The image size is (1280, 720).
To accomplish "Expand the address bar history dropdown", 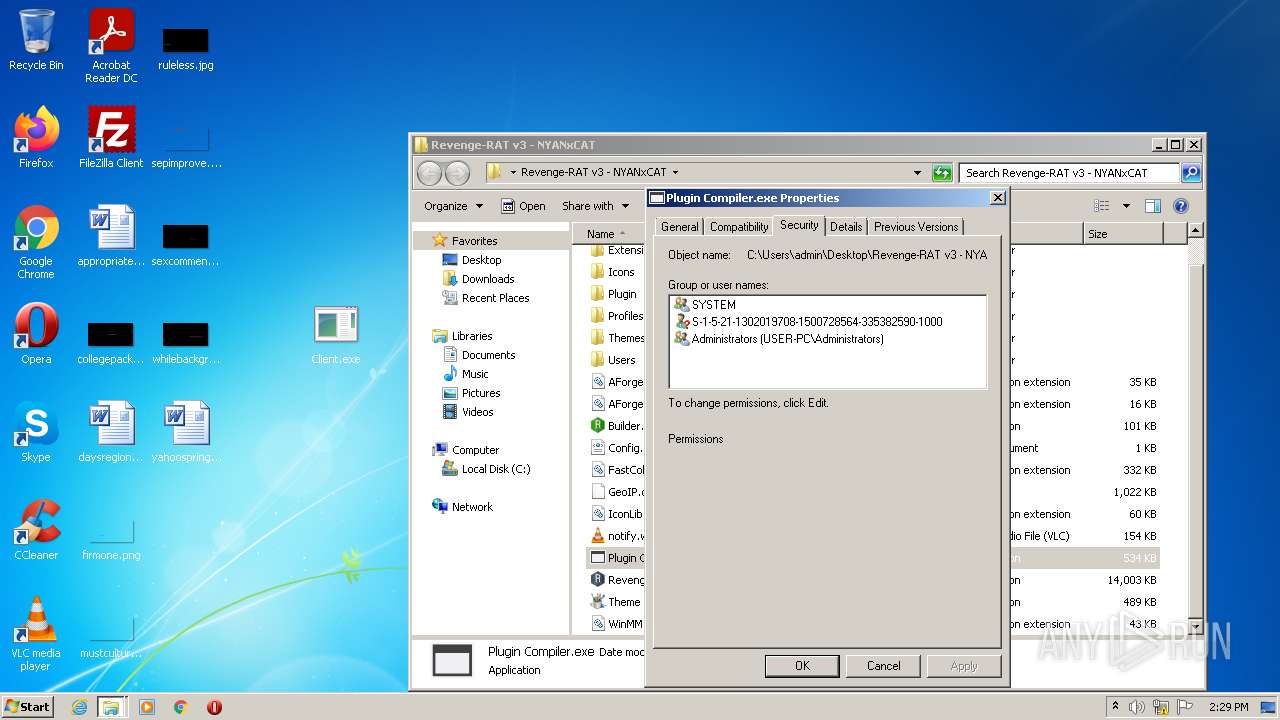I will point(917,173).
